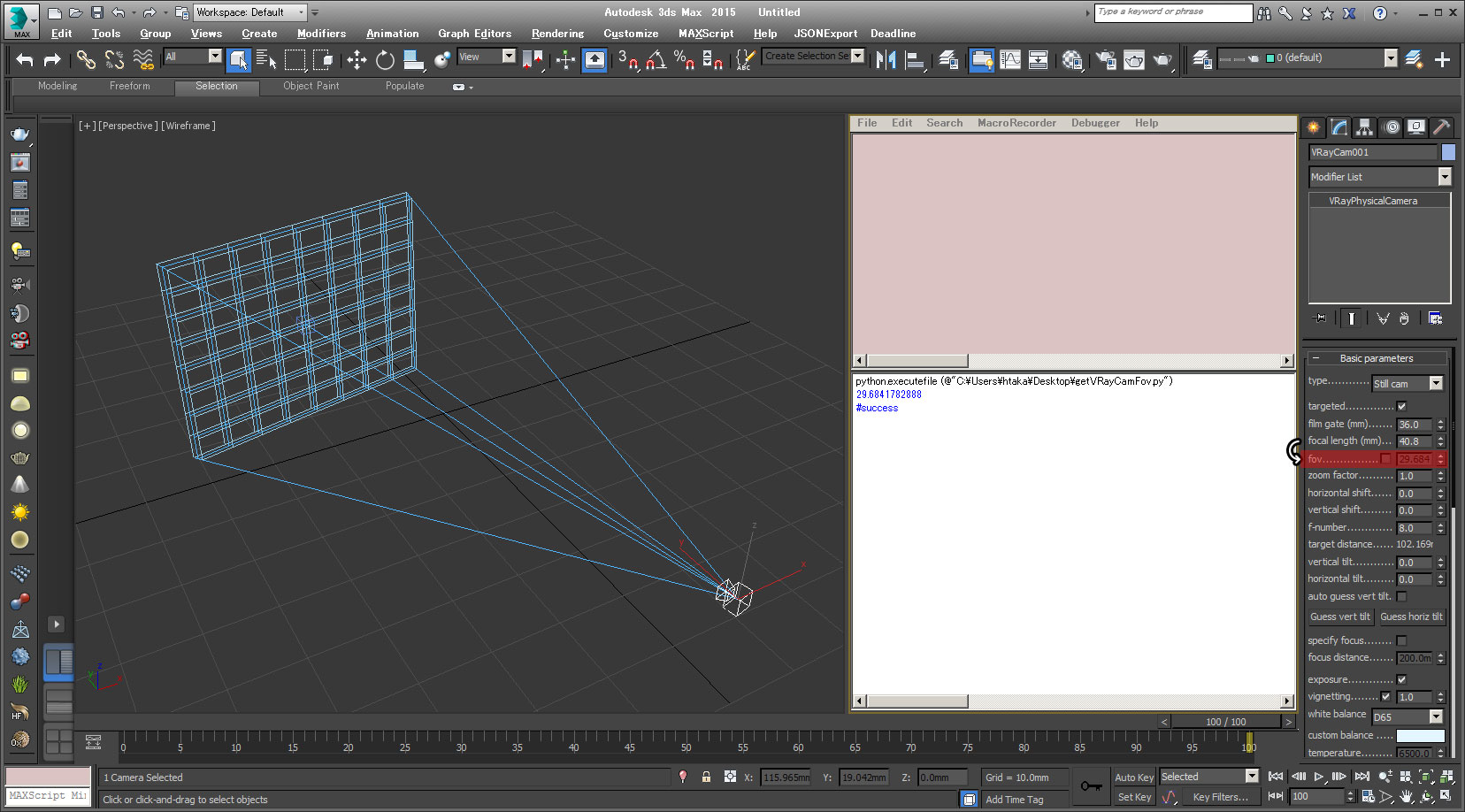1465x812 pixels.
Task: Click the custom balance color swatch
Action: [1420, 736]
